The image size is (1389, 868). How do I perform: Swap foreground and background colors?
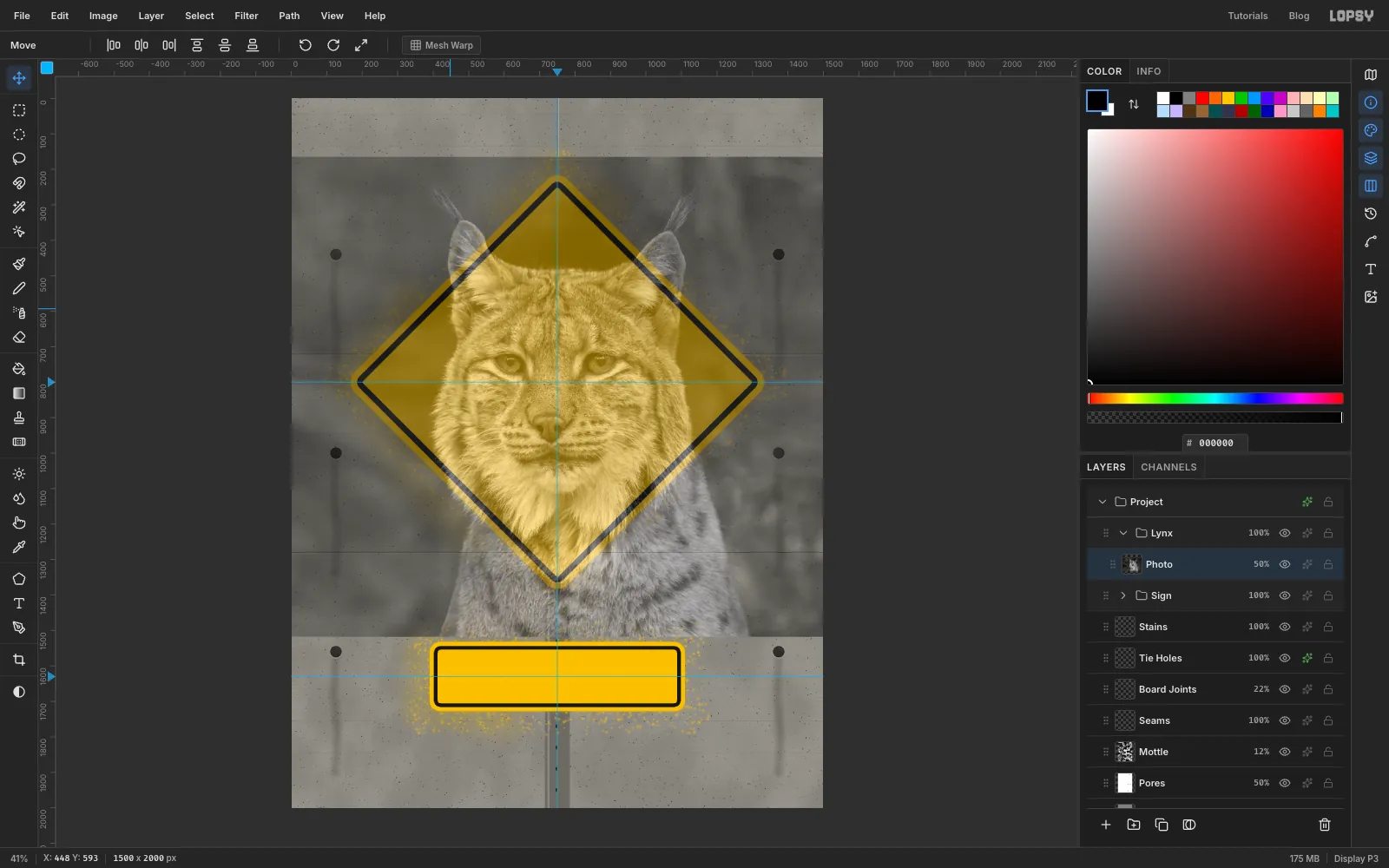click(1133, 104)
